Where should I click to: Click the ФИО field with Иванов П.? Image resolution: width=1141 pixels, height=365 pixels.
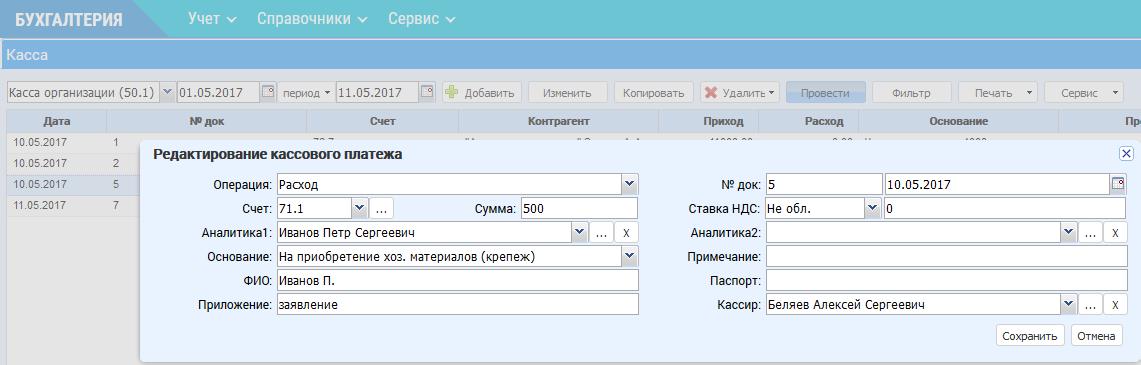click(457, 281)
